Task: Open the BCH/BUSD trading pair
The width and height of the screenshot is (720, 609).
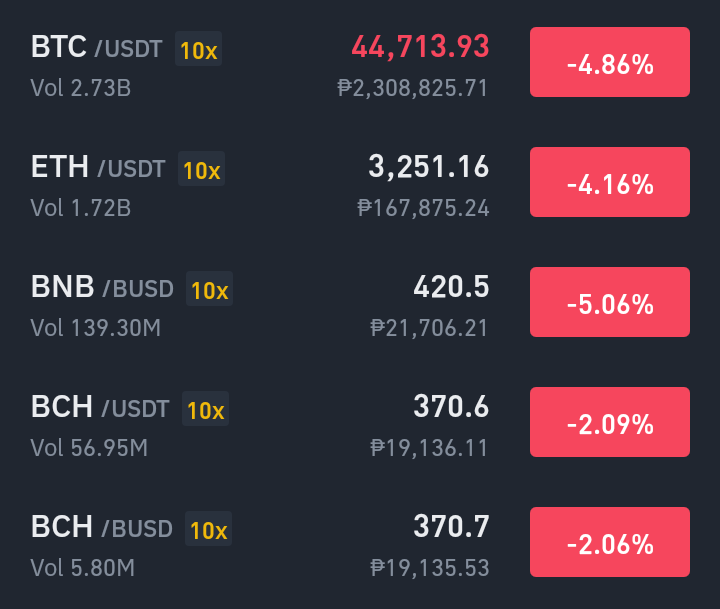Action: (360, 542)
